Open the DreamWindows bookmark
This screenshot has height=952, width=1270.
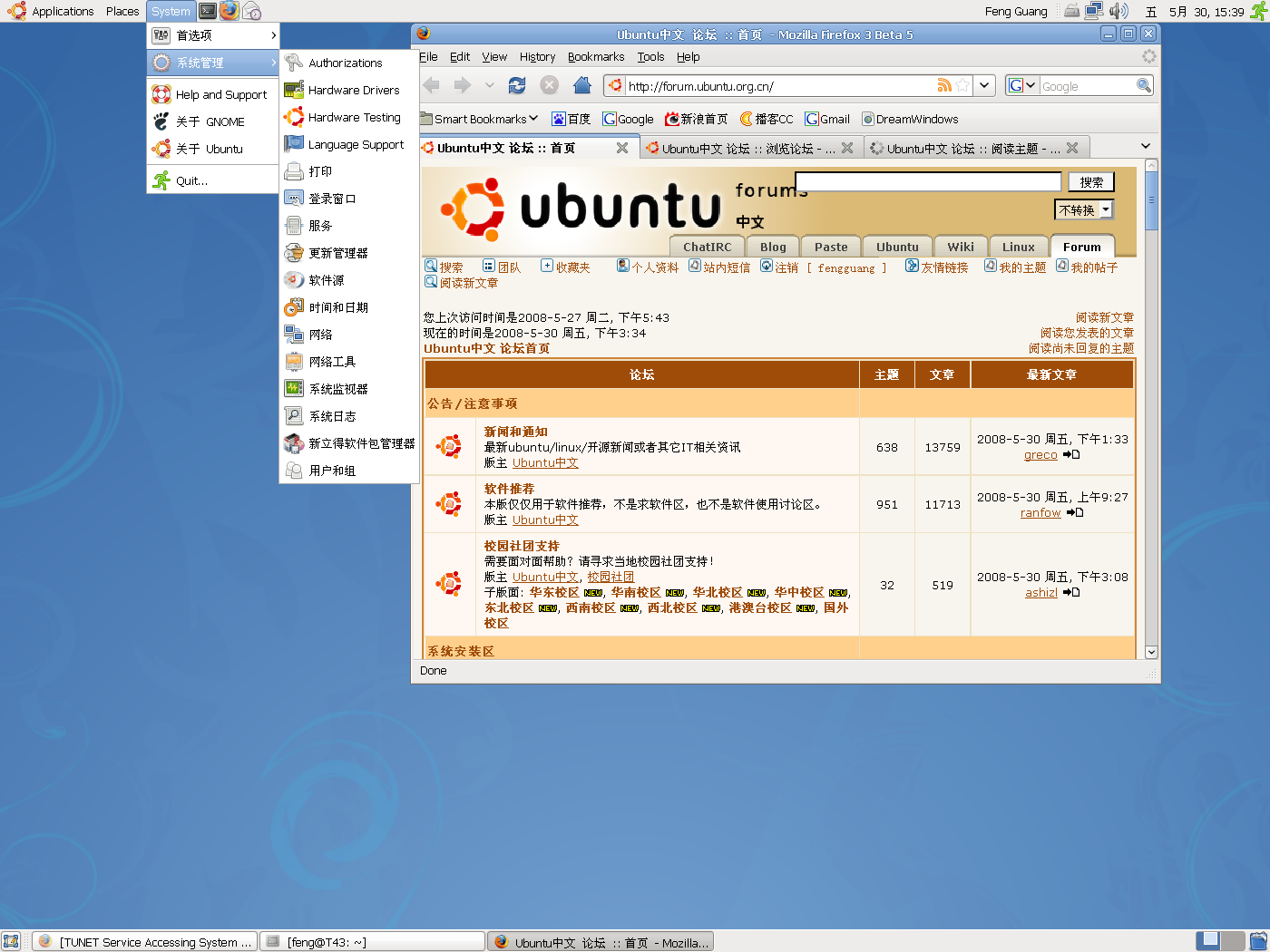point(910,119)
